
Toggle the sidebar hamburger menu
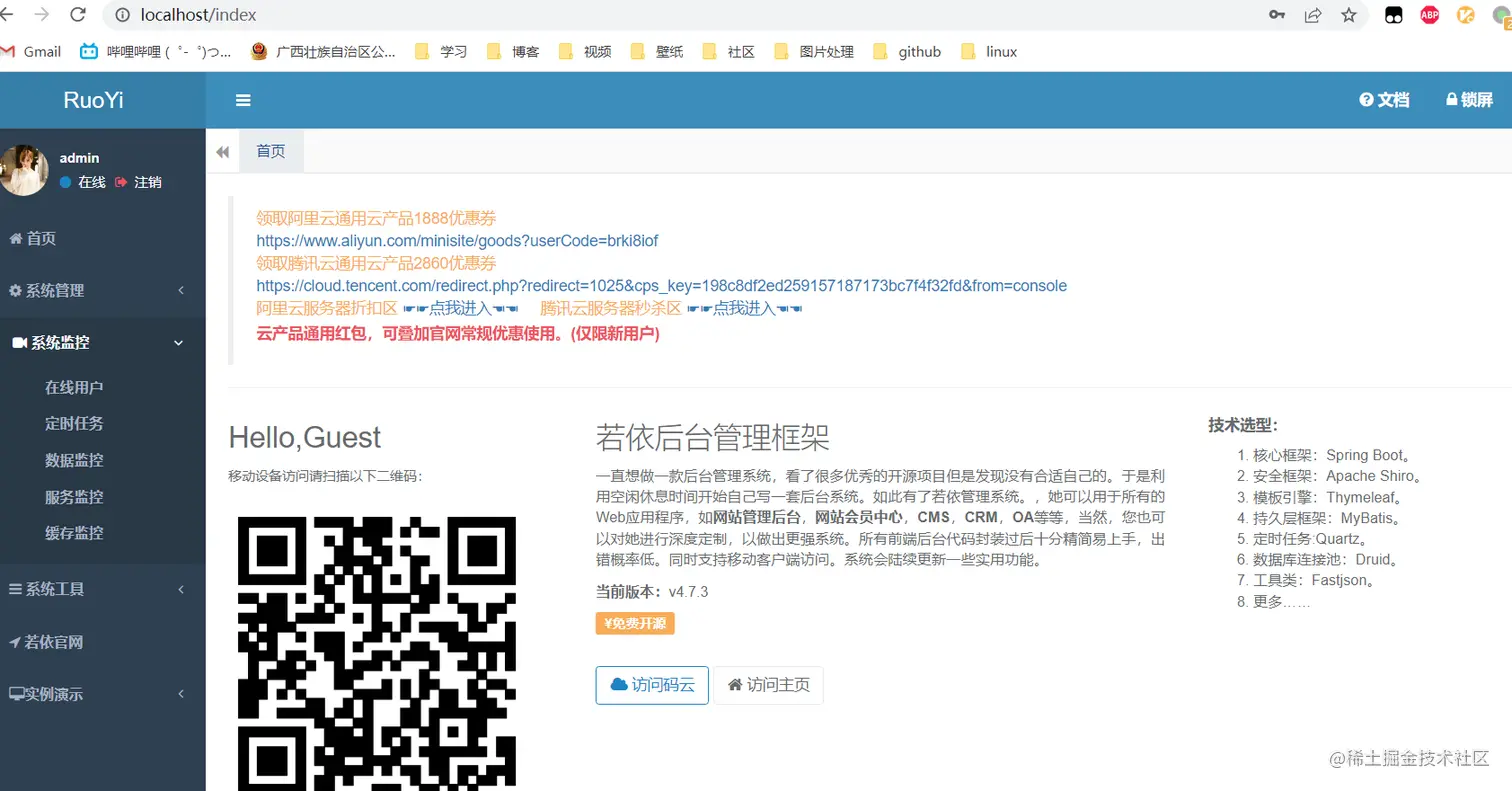pyautogui.click(x=243, y=100)
